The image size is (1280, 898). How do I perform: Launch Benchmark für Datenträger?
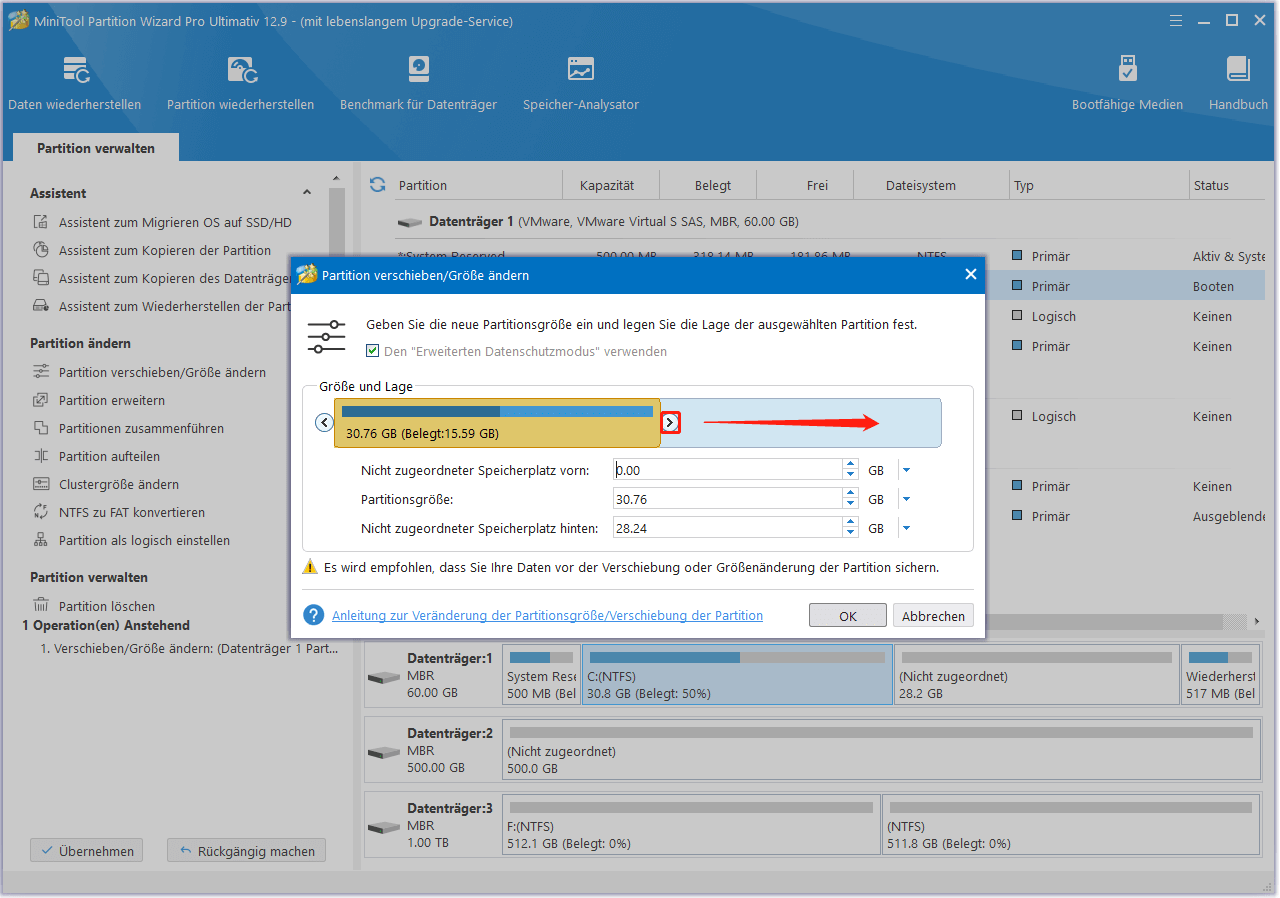[418, 83]
